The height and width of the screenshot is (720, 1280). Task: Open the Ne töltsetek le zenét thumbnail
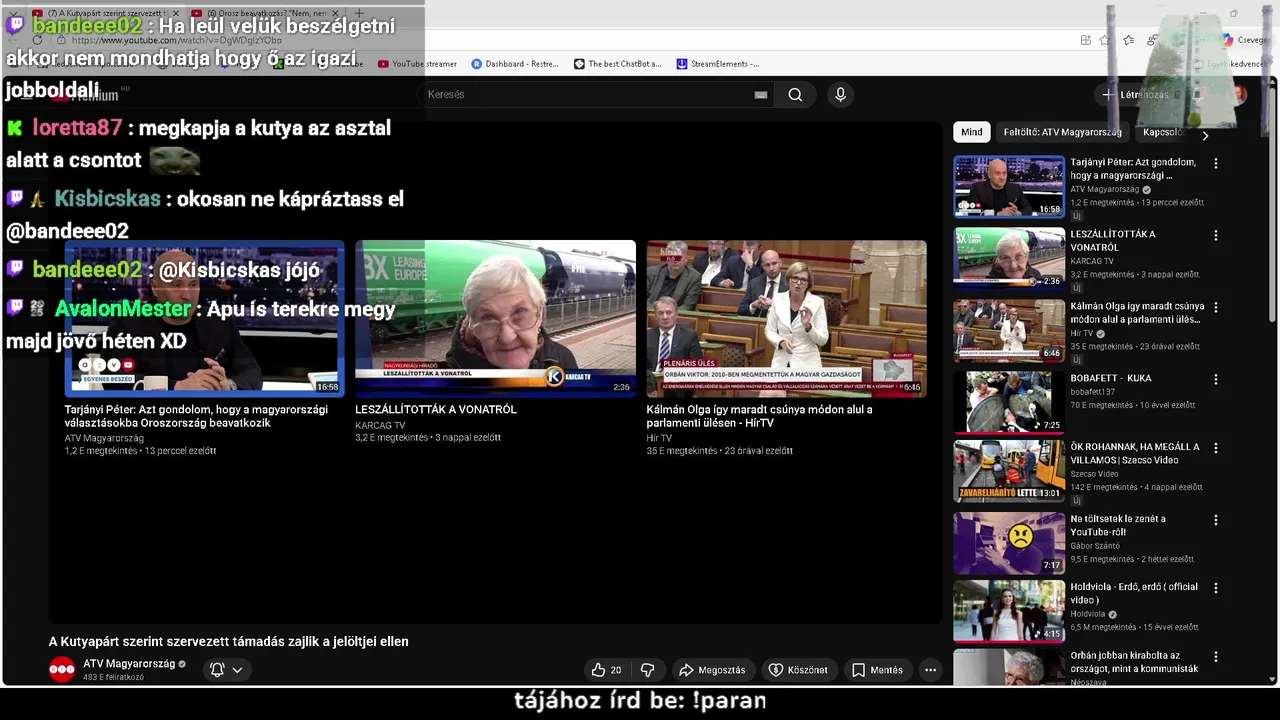pyautogui.click(x=1009, y=543)
